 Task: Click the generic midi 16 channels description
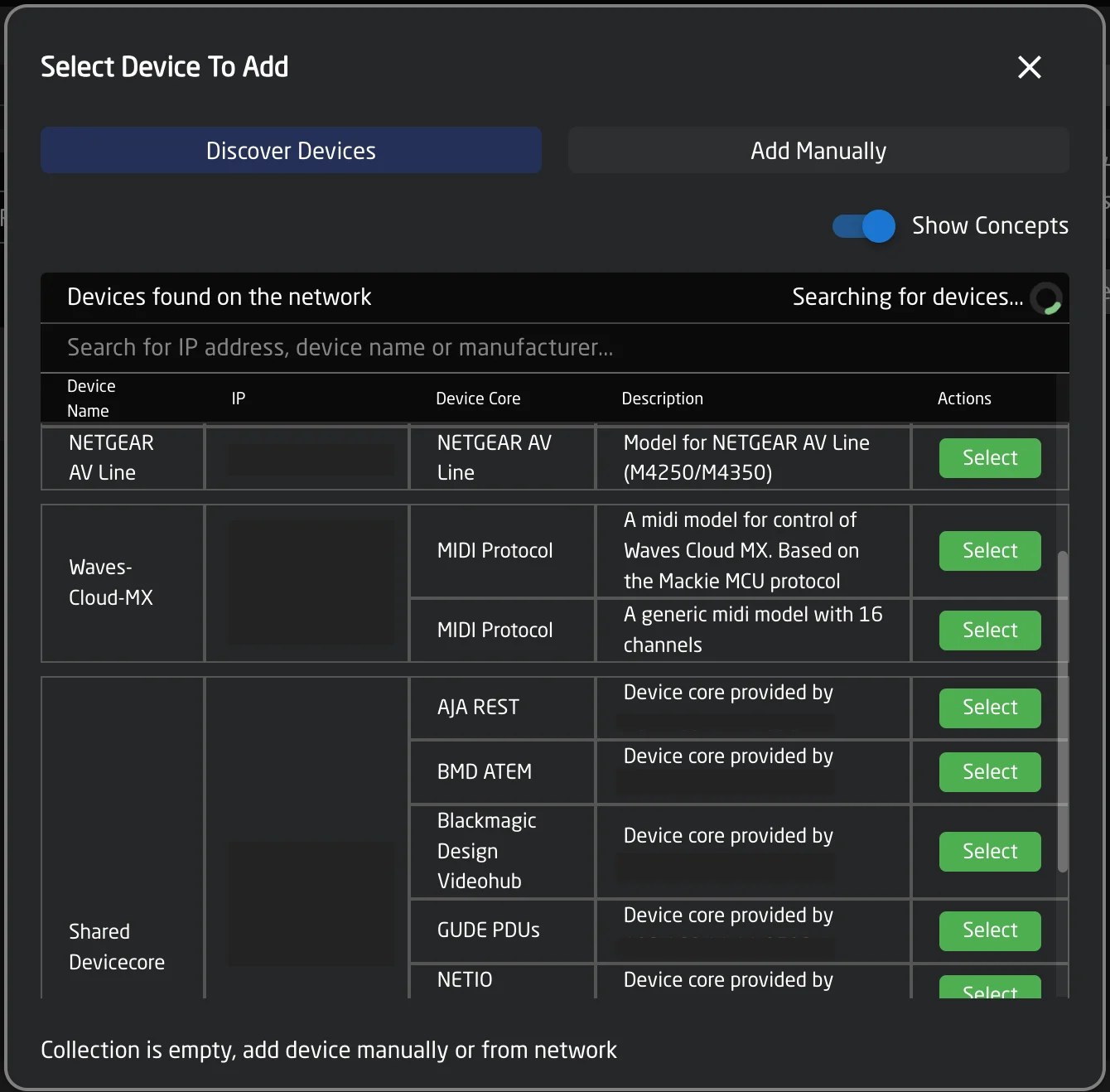(753, 630)
